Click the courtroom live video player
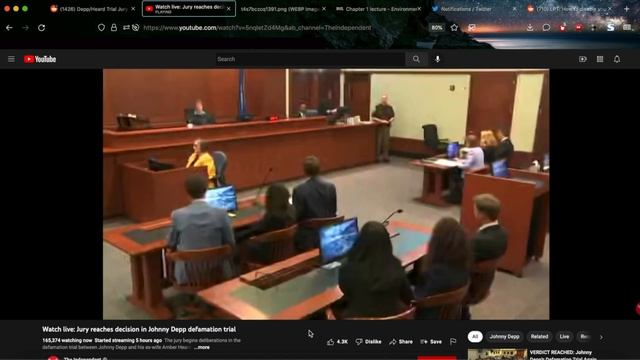The width and height of the screenshot is (640, 360). click(x=326, y=194)
